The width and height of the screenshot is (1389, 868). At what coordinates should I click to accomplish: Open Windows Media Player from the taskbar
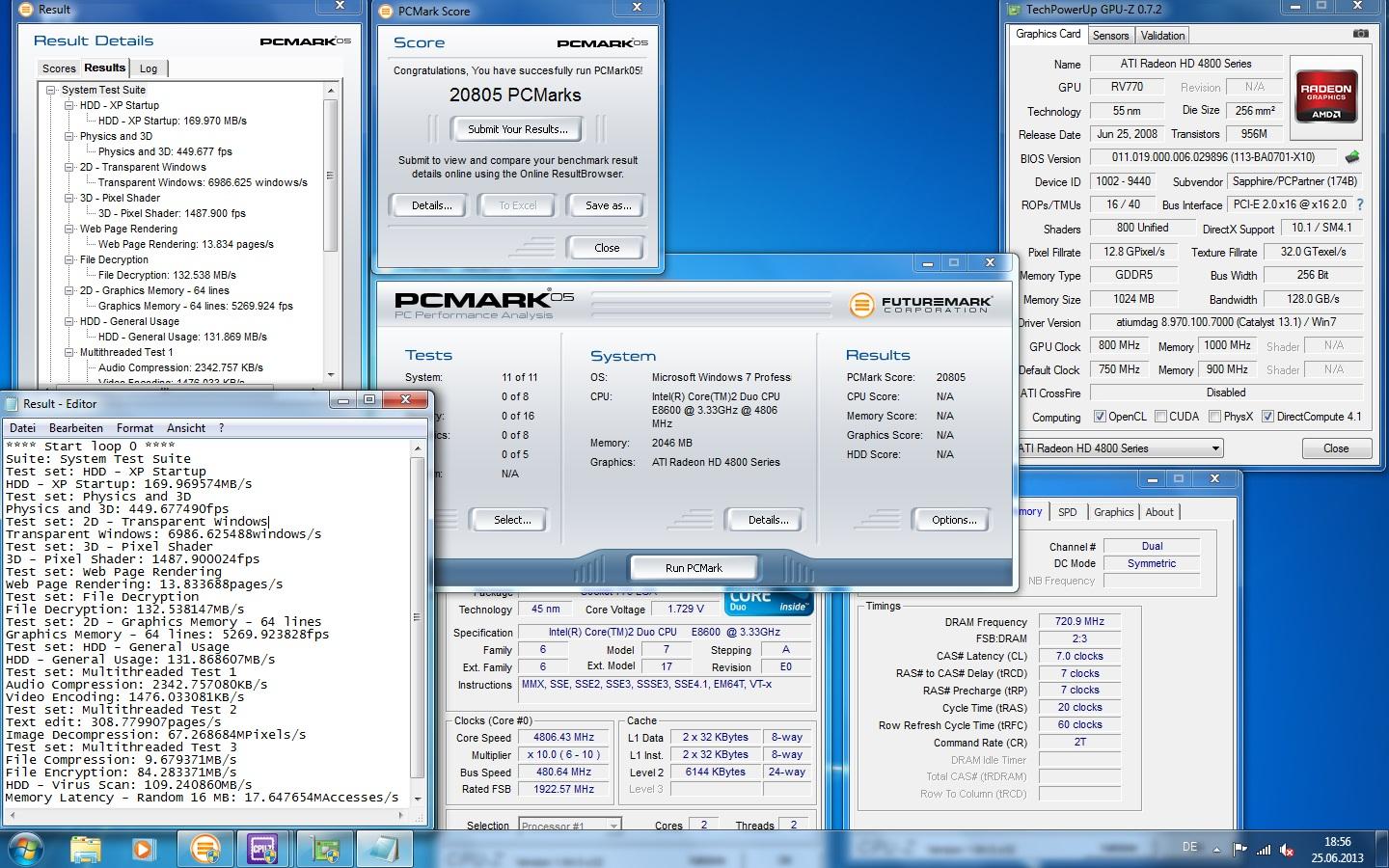tap(144, 850)
